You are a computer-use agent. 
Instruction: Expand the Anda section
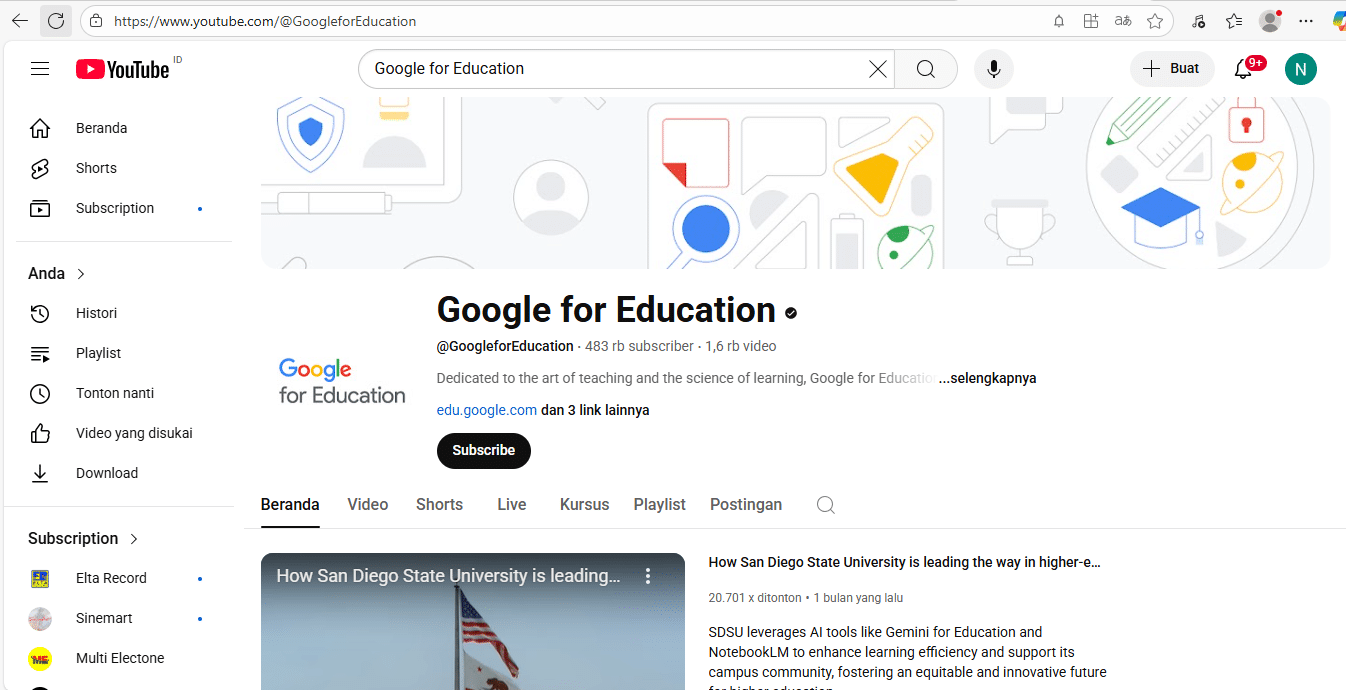pyautogui.click(x=57, y=274)
